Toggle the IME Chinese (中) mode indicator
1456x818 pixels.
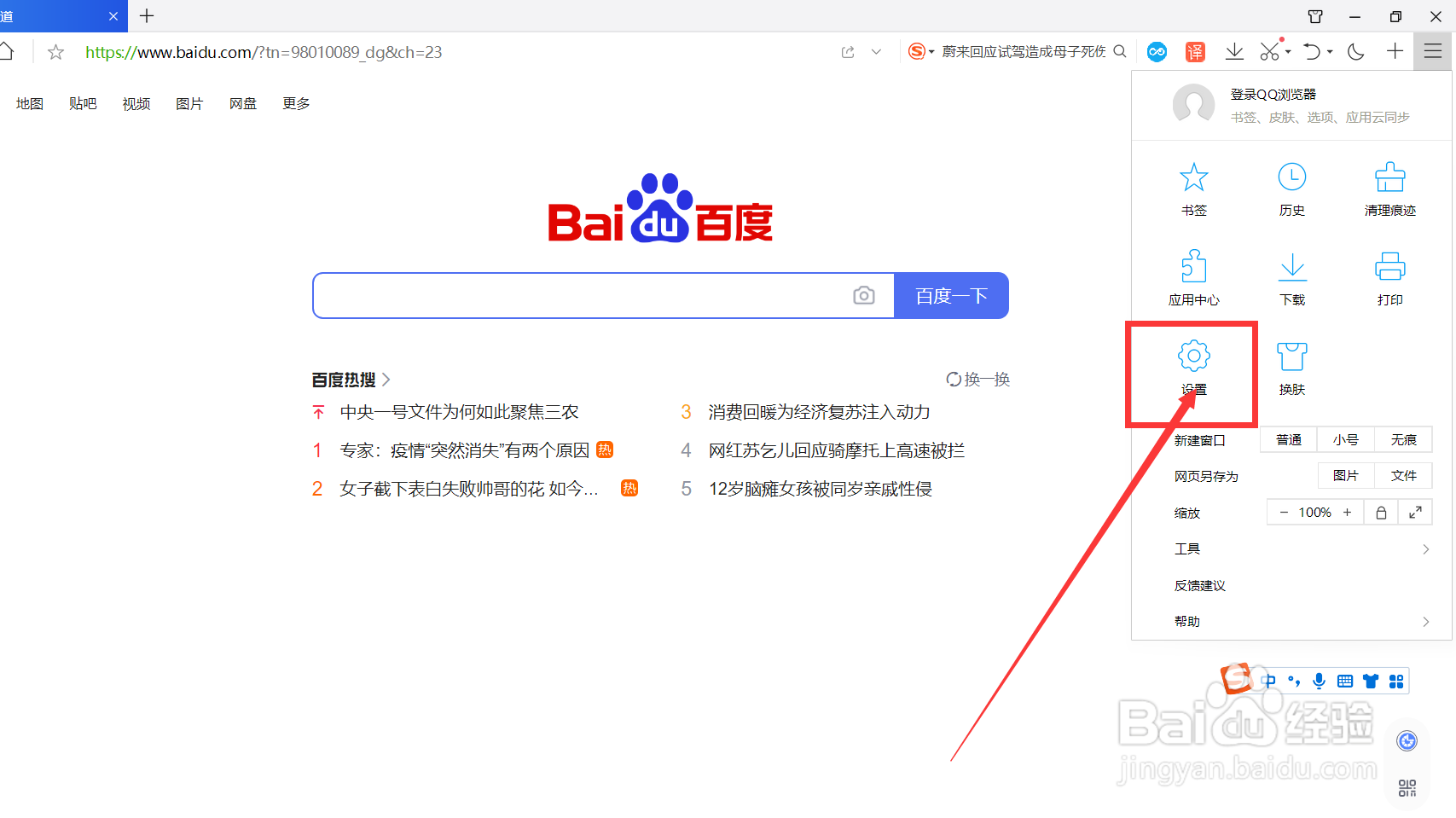(x=1269, y=681)
